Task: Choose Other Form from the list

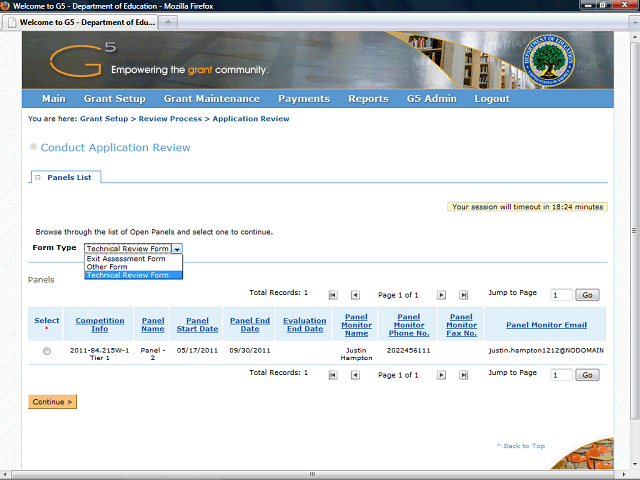Action: (108, 267)
